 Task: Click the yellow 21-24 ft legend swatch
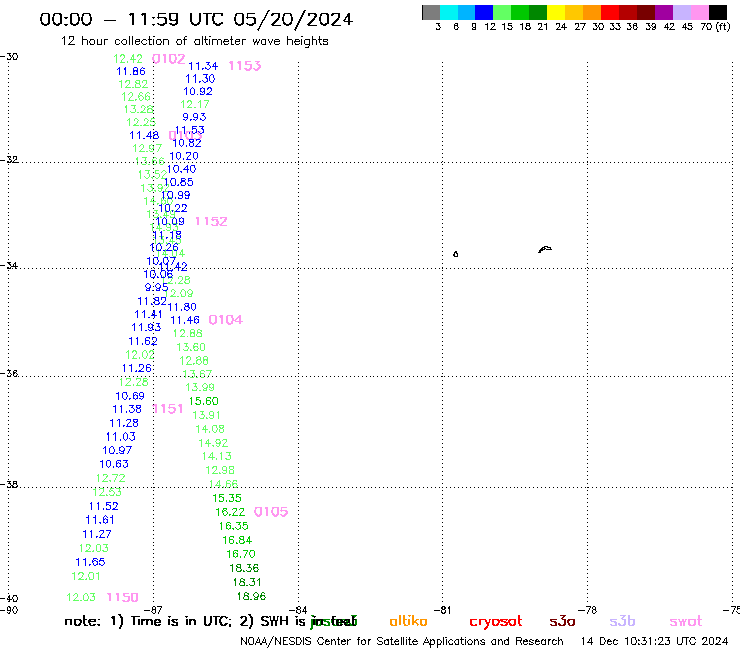tap(555, 12)
